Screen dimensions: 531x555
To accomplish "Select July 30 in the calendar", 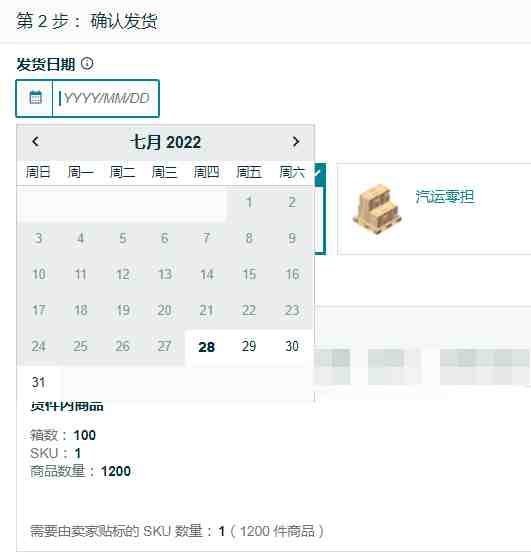I will (292, 346).
